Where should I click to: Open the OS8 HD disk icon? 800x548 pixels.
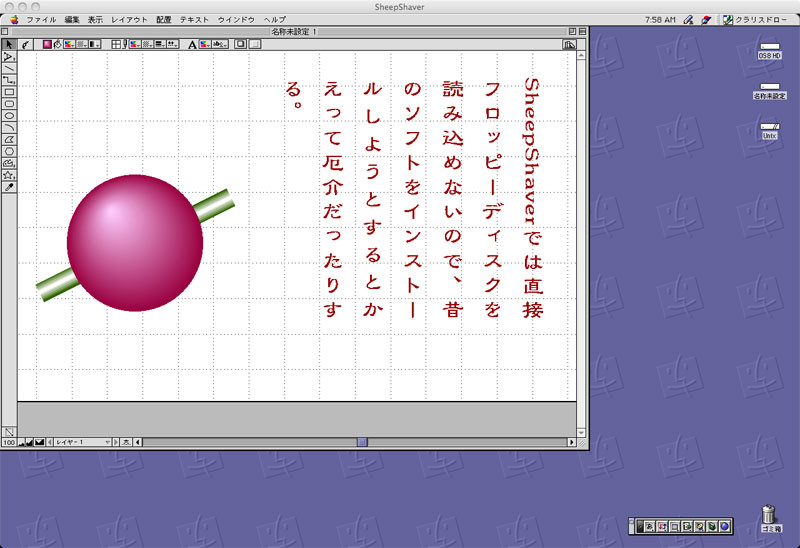(x=769, y=51)
